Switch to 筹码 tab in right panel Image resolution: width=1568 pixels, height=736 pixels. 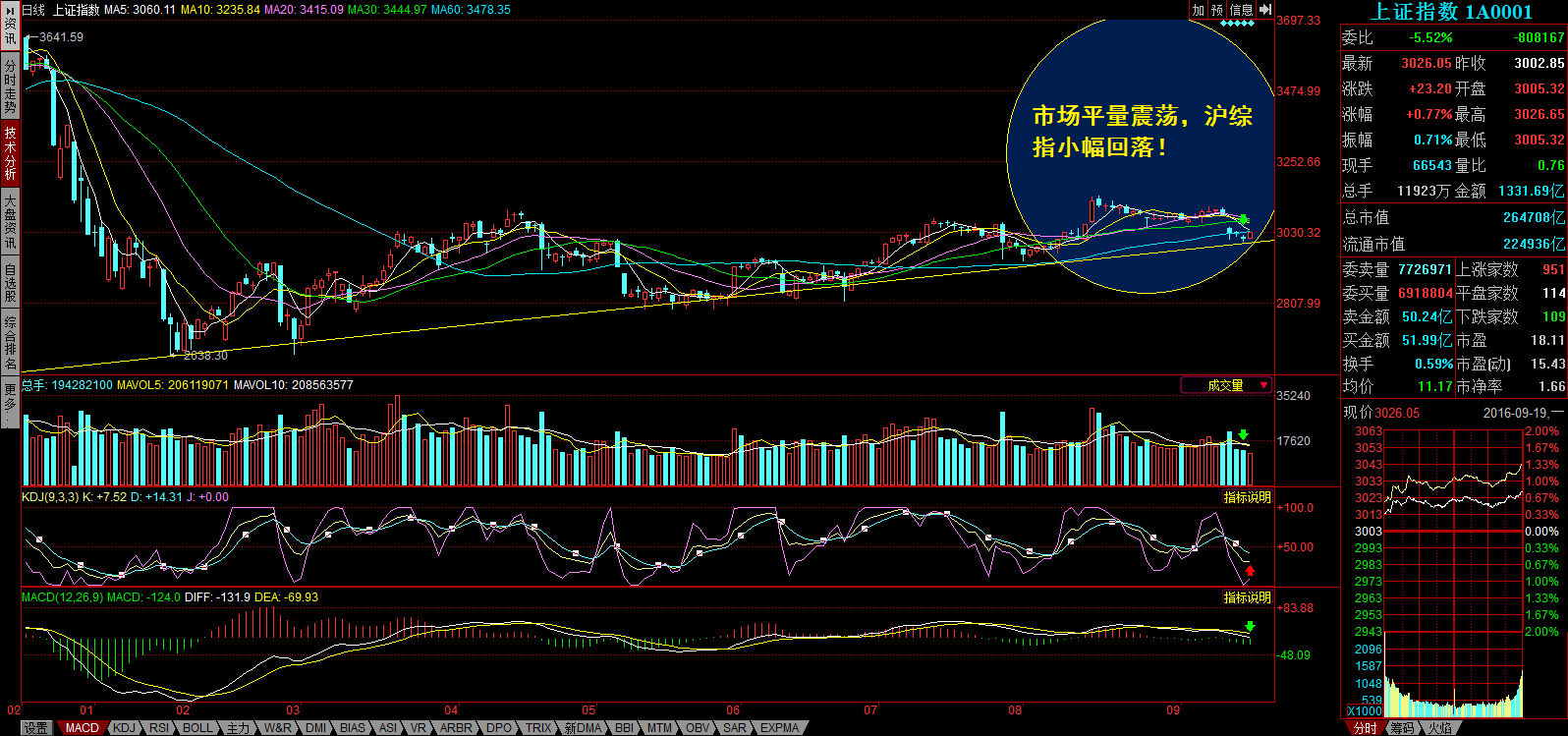tap(1402, 728)
